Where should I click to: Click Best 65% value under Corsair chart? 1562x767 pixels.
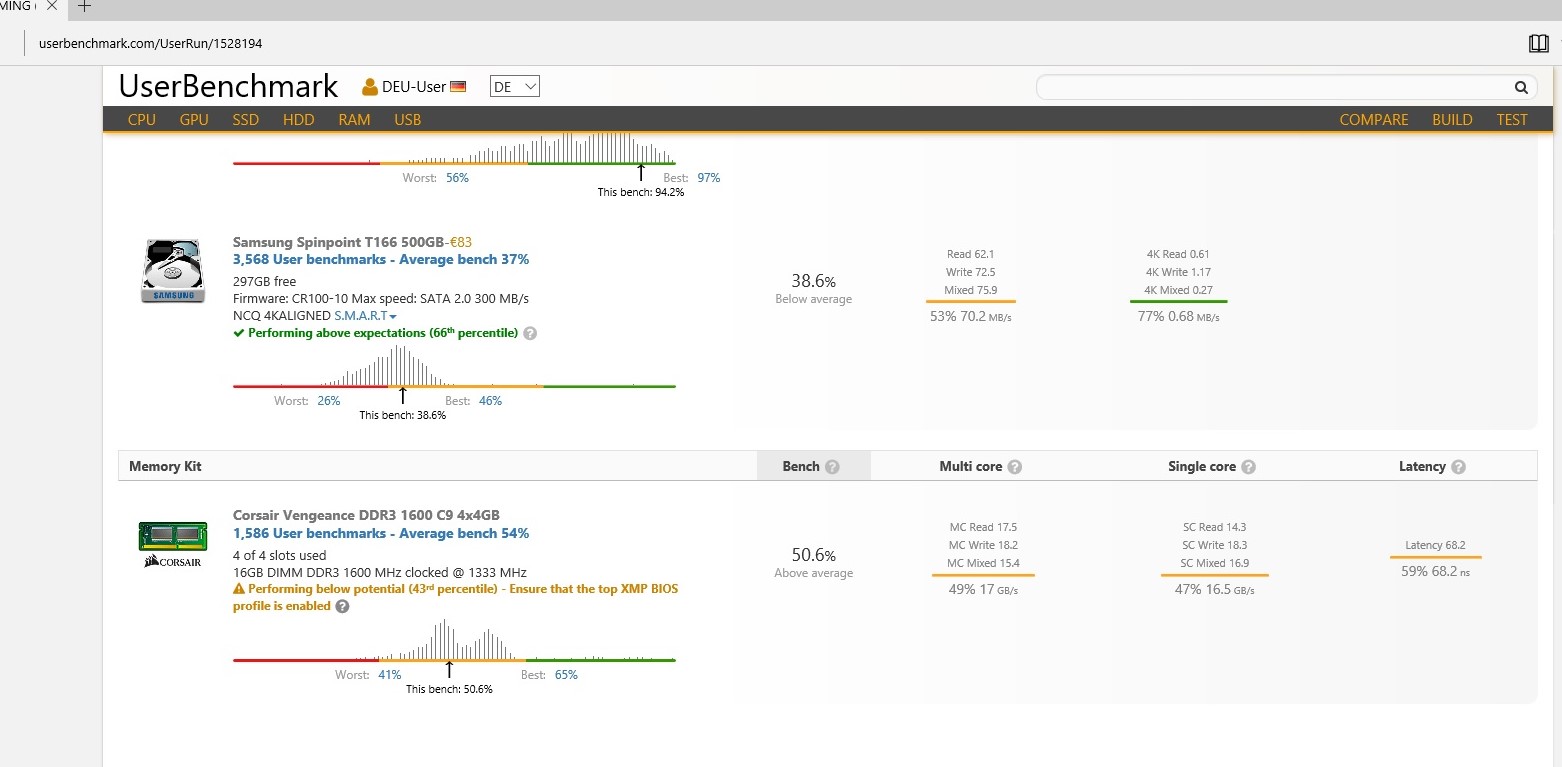(x=566, y=675)
